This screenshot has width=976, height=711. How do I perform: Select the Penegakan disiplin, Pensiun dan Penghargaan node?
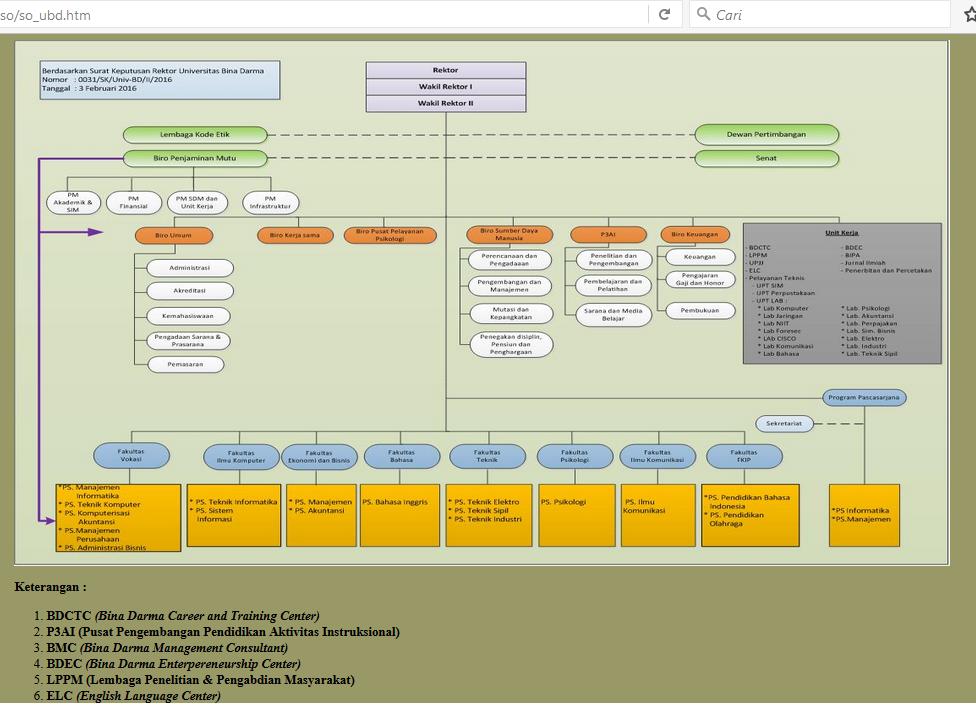pos(511,344)
